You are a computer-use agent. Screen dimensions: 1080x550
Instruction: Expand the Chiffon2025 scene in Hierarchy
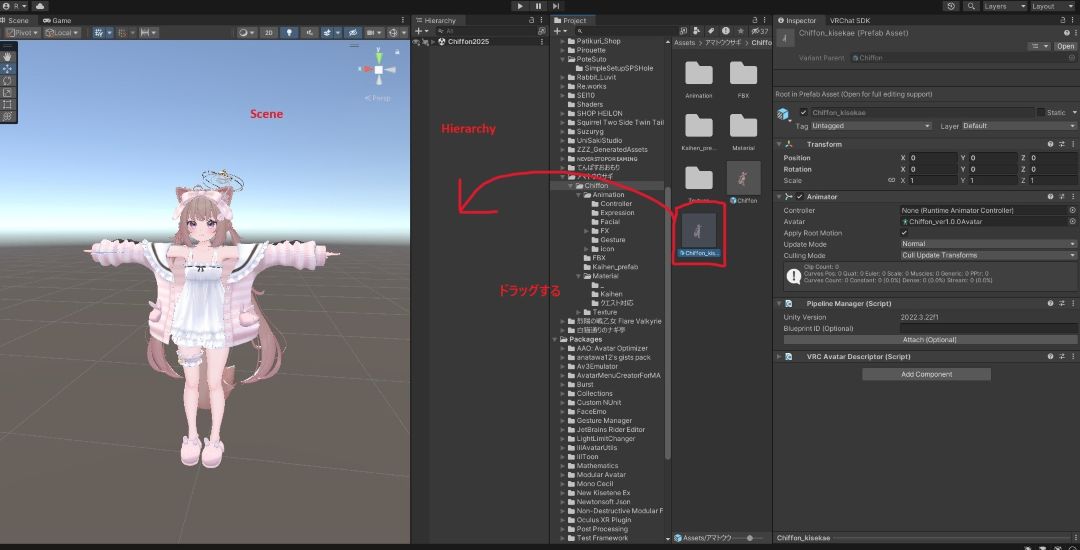pyautogui.click(x=435, y=41)
